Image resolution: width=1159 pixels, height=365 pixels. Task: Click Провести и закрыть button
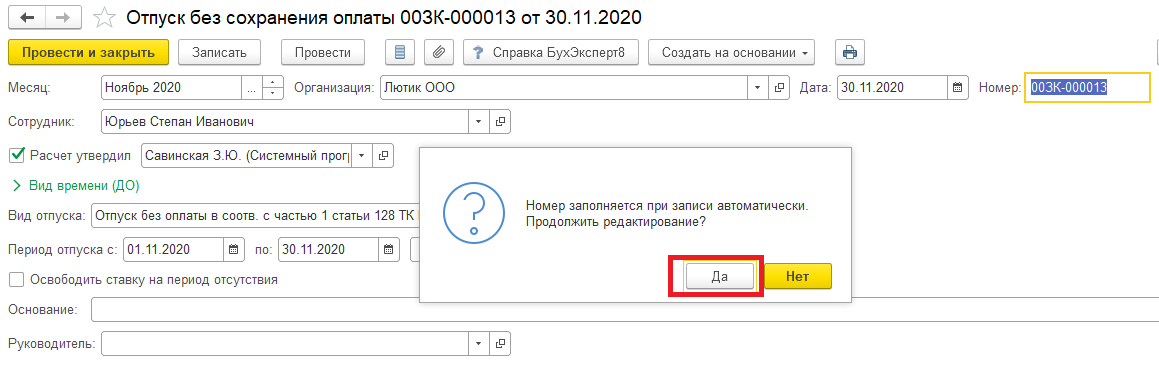(88, 52)
